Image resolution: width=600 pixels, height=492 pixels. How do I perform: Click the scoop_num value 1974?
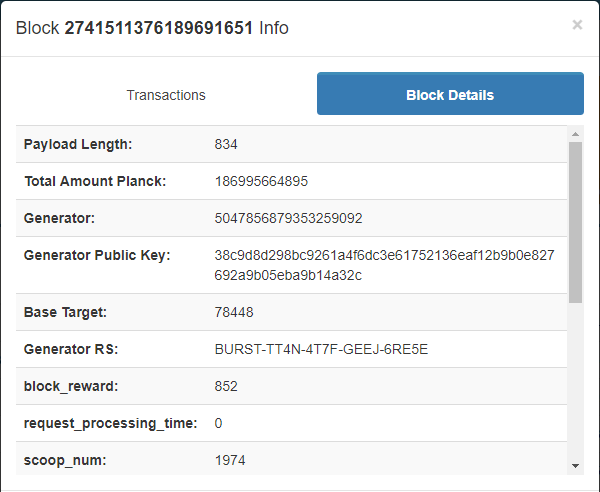point(230,460)
